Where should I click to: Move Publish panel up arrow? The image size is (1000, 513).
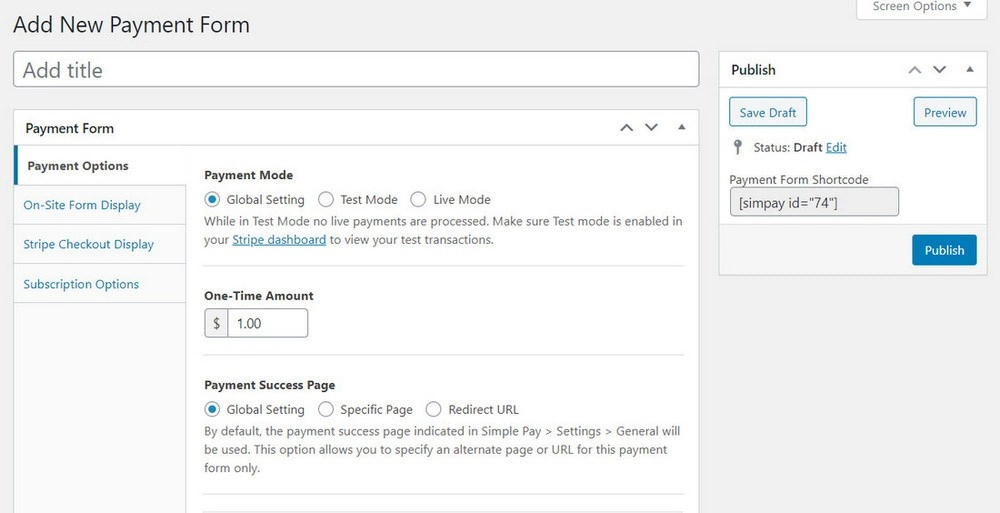pos(914,70)
